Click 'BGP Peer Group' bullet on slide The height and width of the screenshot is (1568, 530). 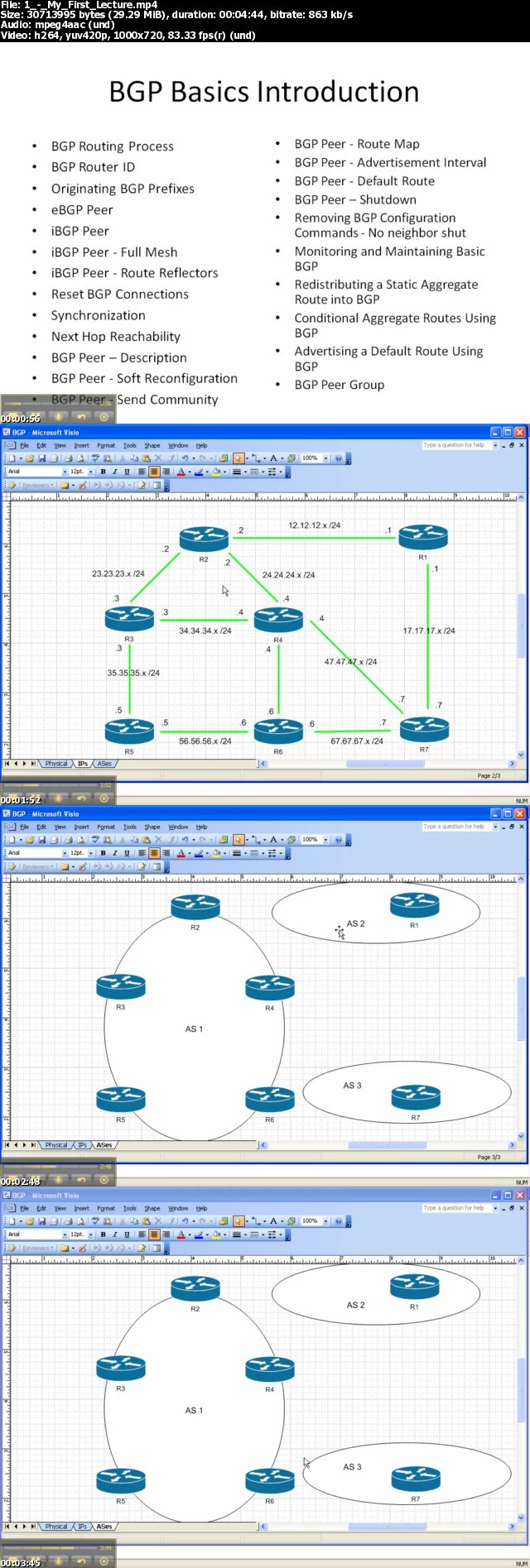point(340,385)
